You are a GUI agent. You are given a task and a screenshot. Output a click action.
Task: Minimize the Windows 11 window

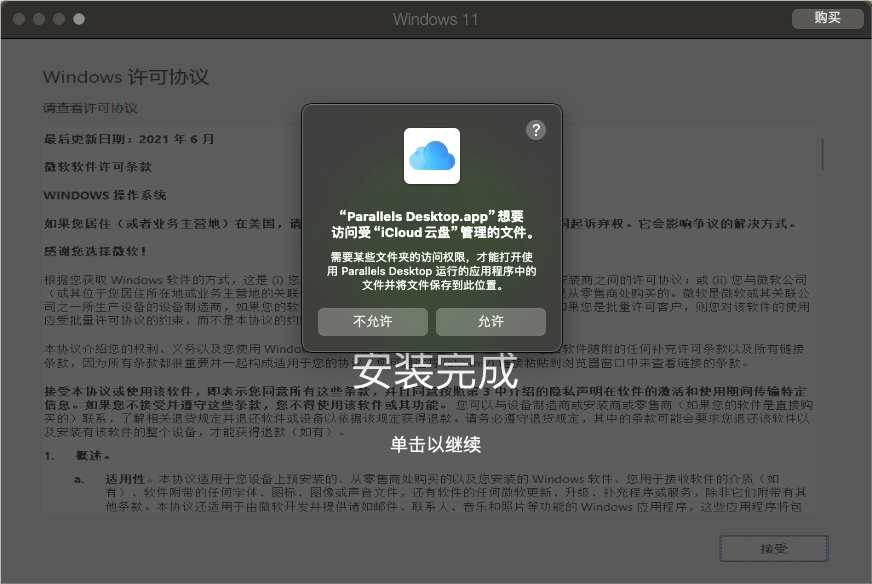[x=39, y=19]
